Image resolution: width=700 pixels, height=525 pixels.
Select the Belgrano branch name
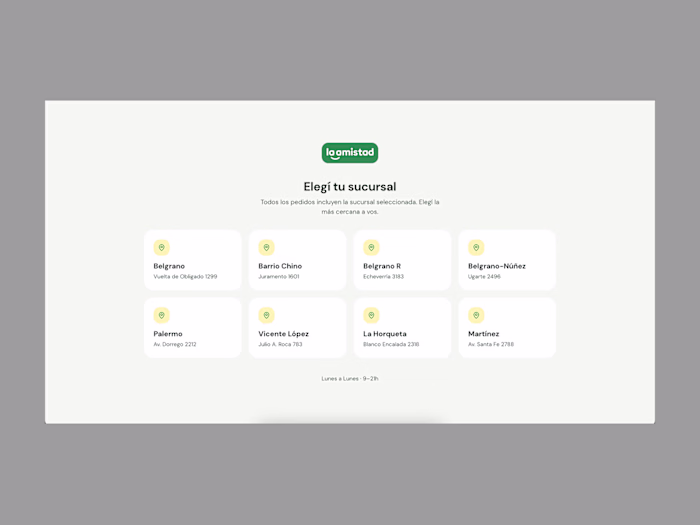point(169,266)
